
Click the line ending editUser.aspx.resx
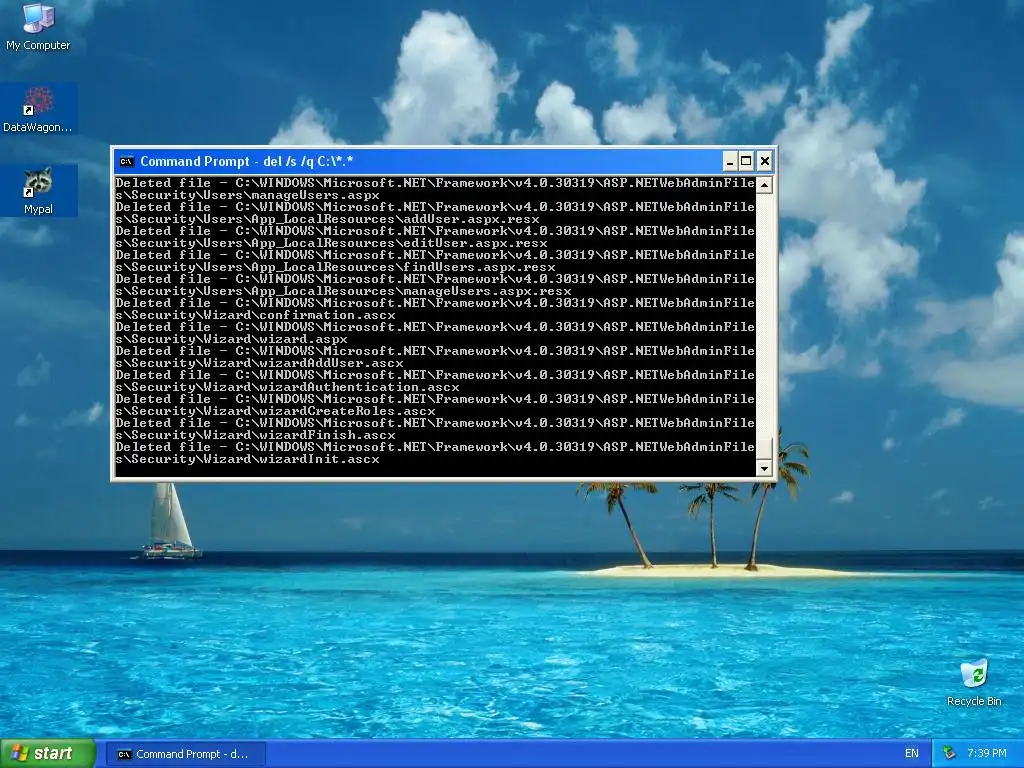331,243
